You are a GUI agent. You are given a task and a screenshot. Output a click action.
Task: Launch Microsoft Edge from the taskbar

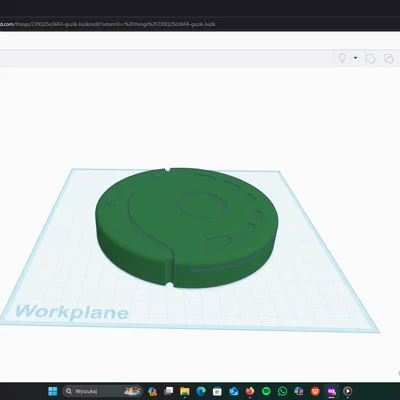click(x=201, y=391)
